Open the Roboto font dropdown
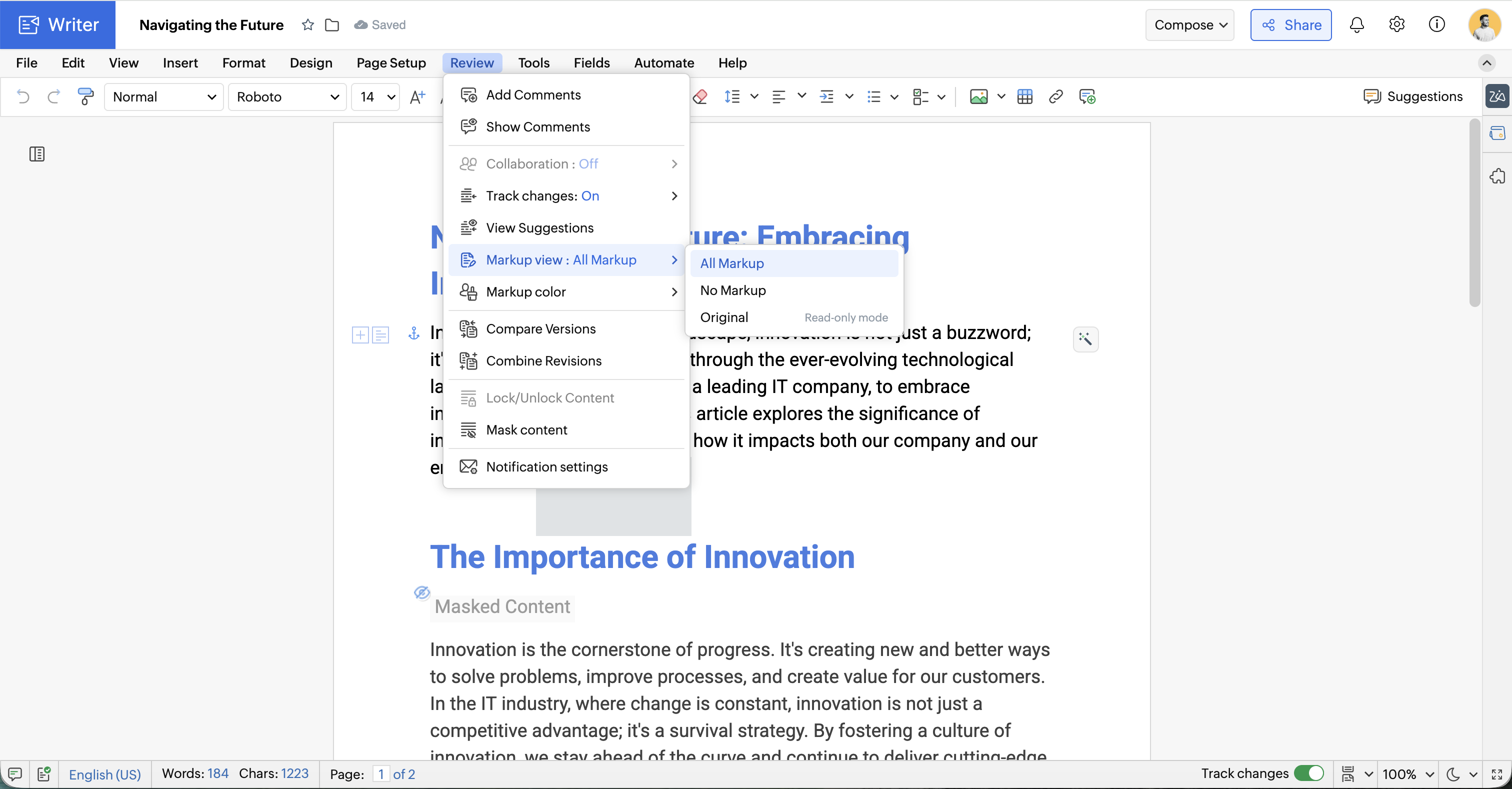The width and height of the screenshot is (1512, 789). (x=287, y=96)
